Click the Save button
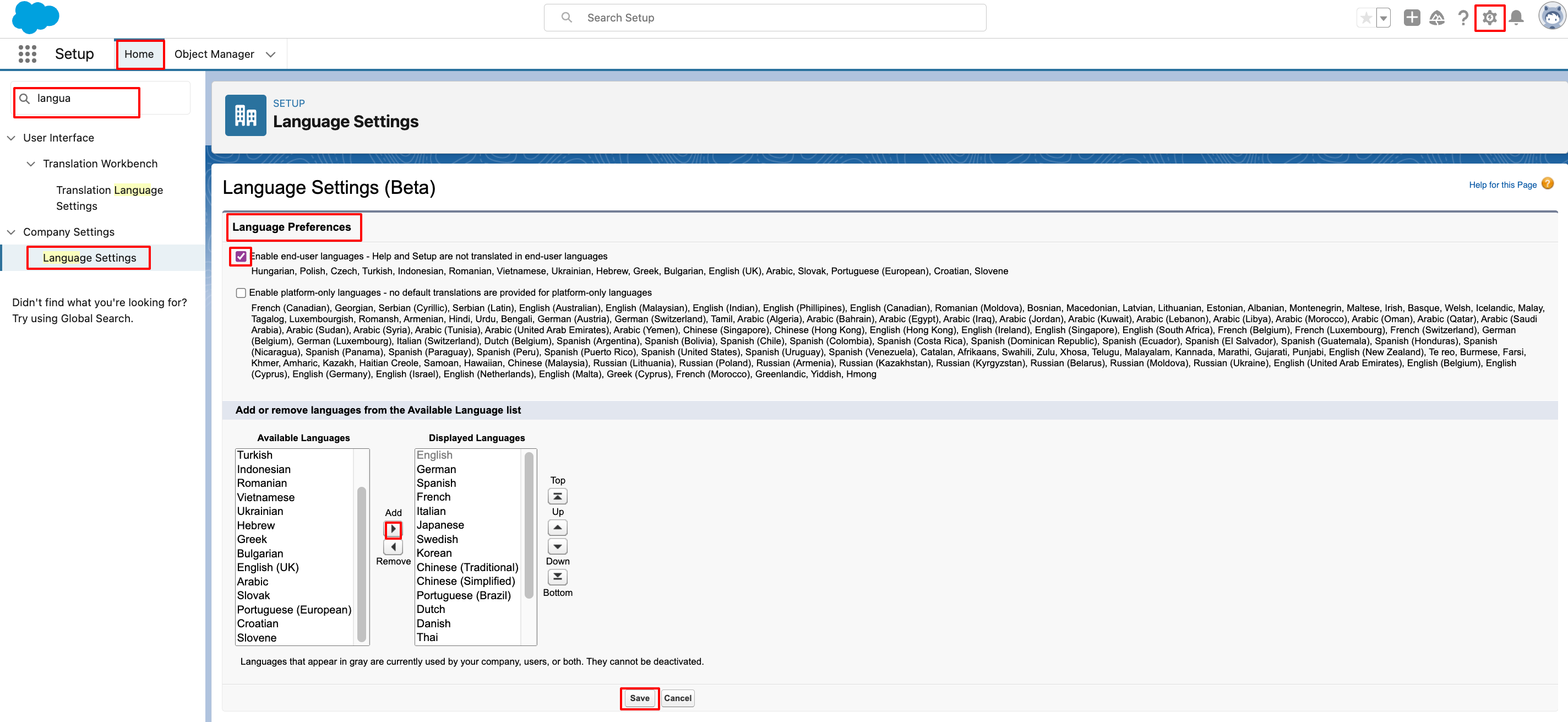Viewport: 1568px width, 722px height. [639, 698]
